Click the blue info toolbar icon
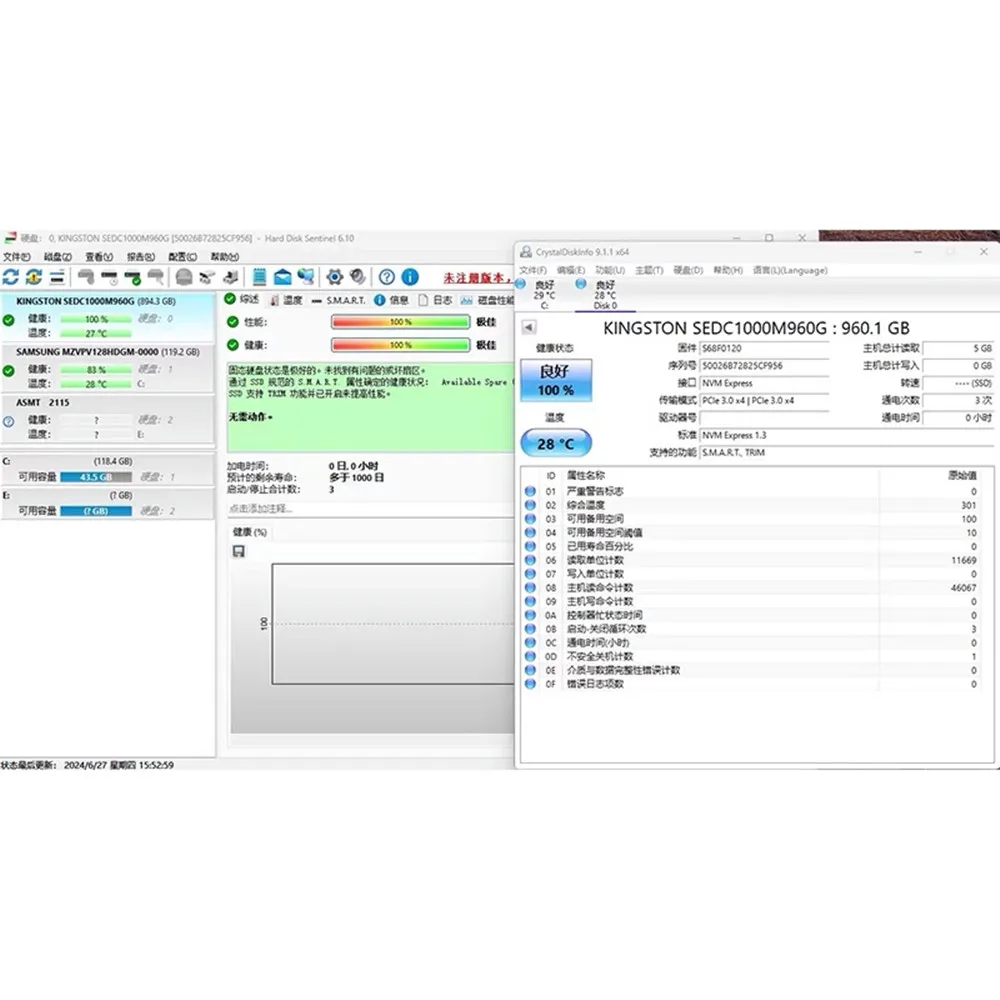 [x=410, y=277]
